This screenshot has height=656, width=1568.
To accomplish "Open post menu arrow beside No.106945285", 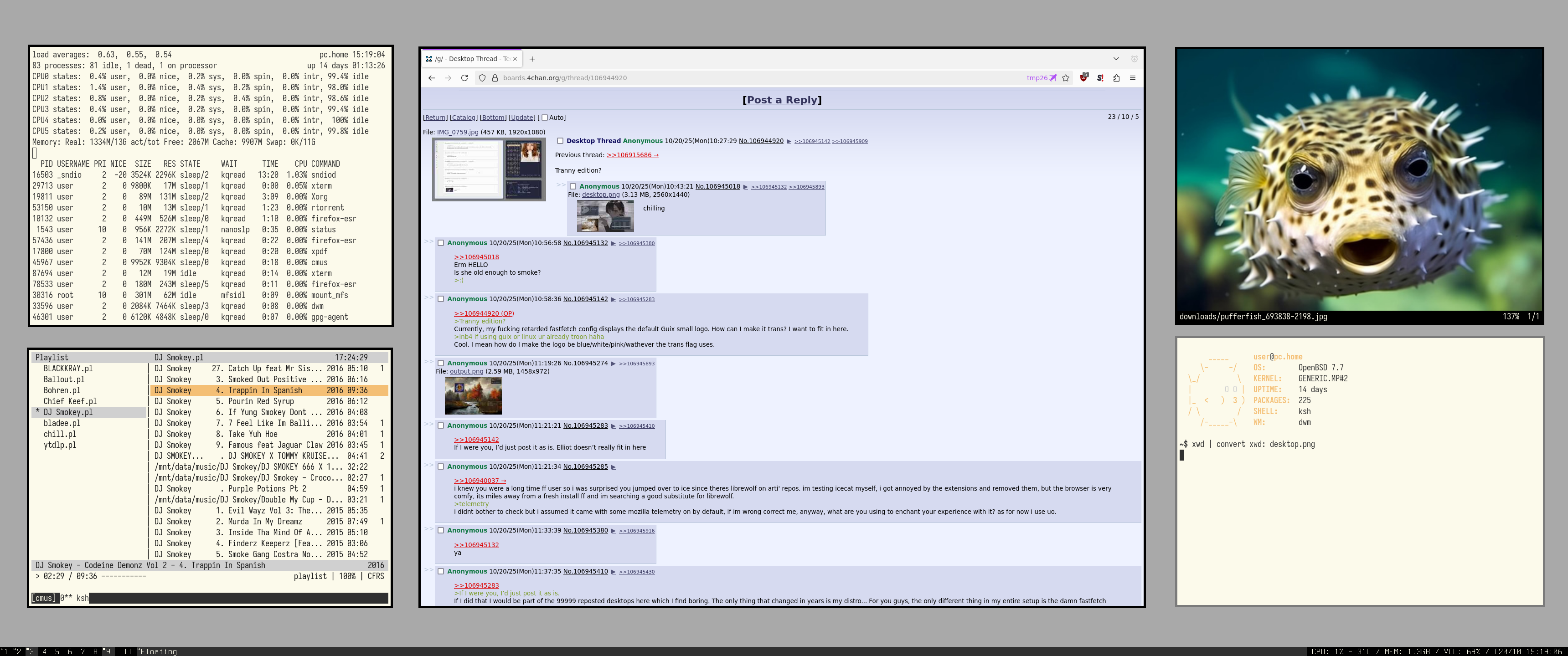I will (613, 467).
